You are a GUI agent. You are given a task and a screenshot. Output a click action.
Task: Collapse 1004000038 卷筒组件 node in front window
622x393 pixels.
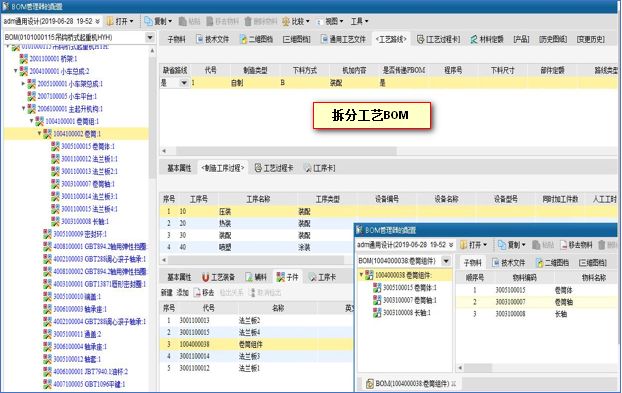(x=361, y=275)
